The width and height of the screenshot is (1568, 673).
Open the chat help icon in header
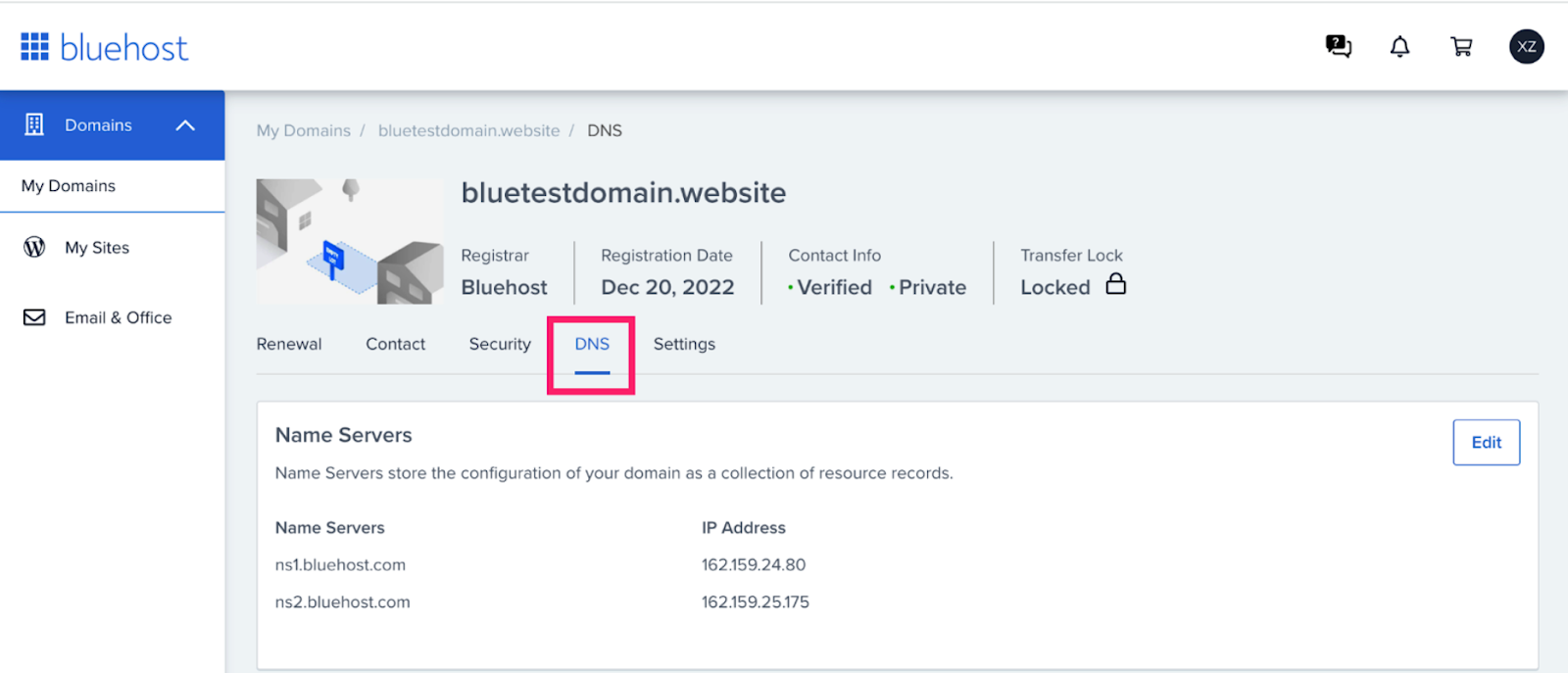pyautogui.click(x=1338, y=46)
